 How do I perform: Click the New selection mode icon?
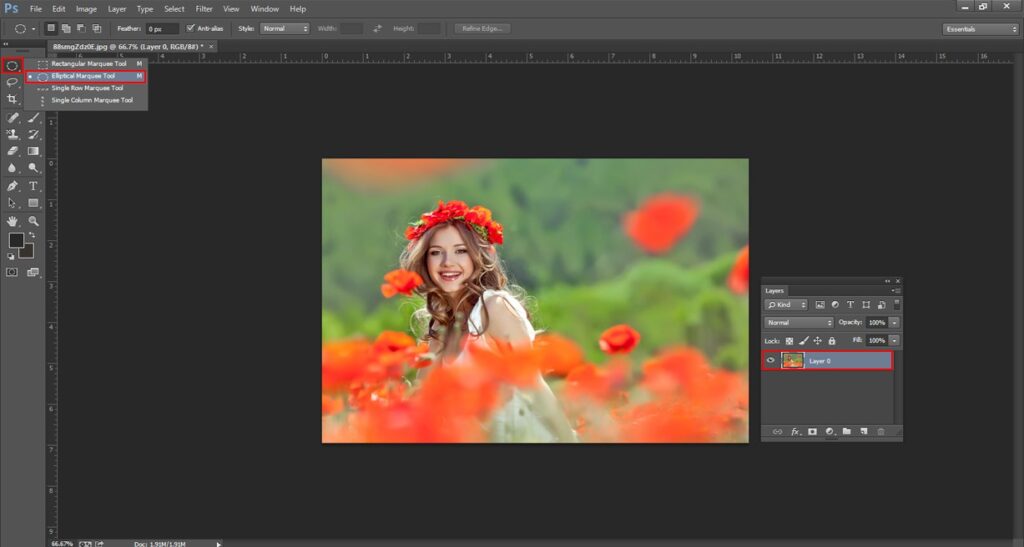point(50,28)
